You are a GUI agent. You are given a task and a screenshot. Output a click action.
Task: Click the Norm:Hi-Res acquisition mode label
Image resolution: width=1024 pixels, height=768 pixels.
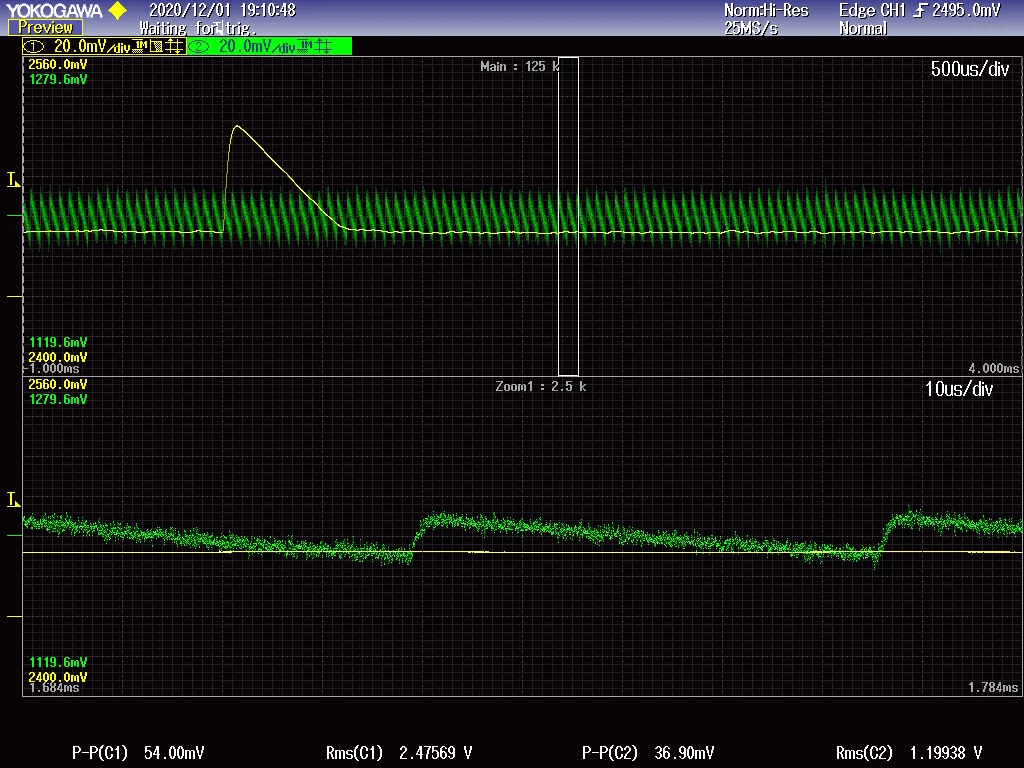766,10
